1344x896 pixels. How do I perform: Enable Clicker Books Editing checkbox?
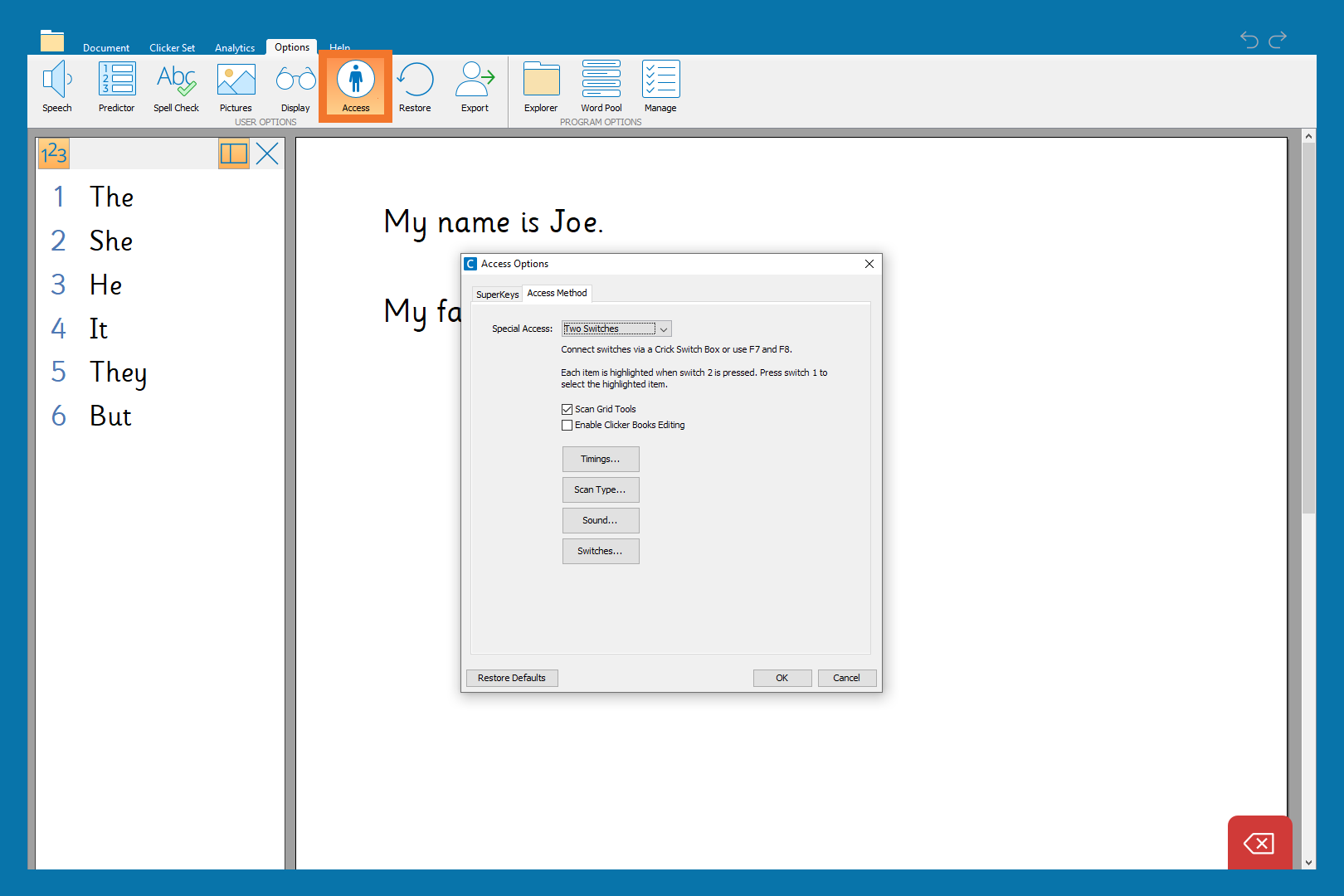click(x=567, y=425)
